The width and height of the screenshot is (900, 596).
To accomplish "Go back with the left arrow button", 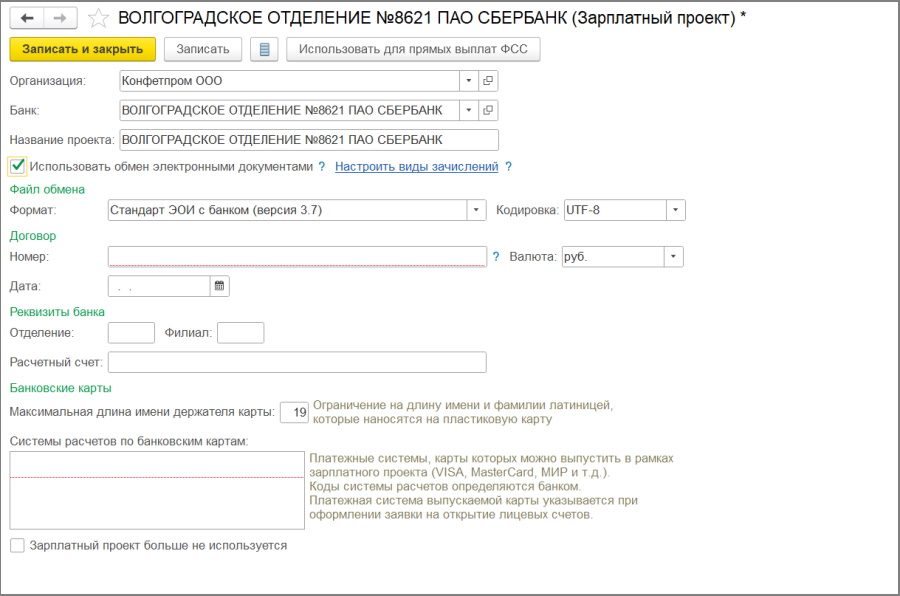I will click(x=26, y=18).
